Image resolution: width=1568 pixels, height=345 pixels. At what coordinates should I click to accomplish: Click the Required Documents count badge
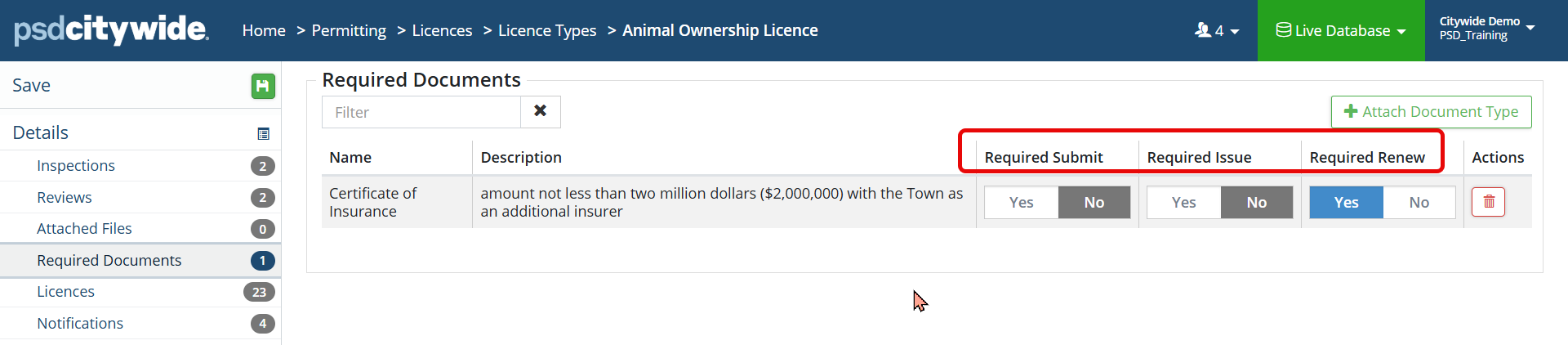pos(262,261)
